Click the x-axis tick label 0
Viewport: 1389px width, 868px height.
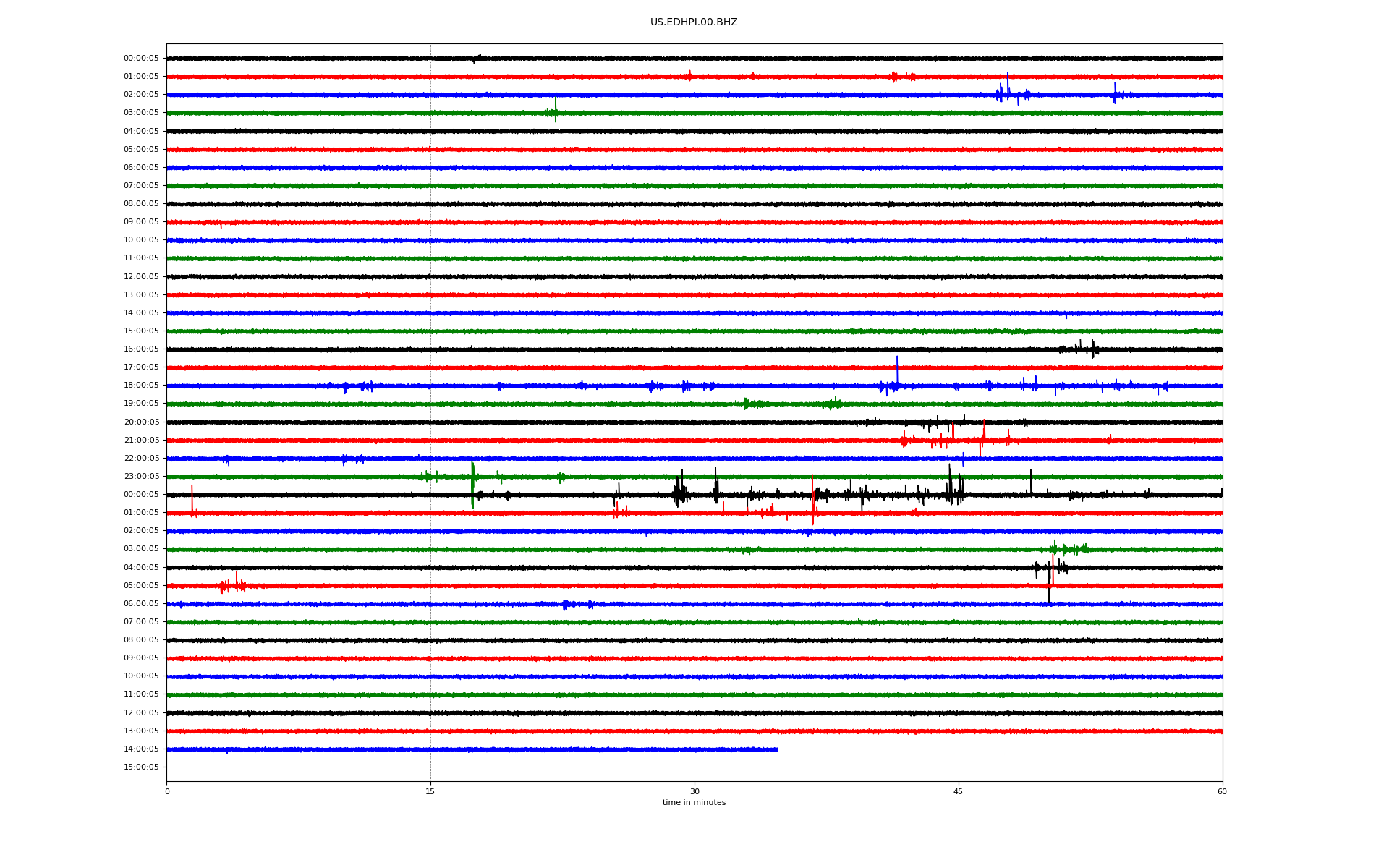(167, 791)
